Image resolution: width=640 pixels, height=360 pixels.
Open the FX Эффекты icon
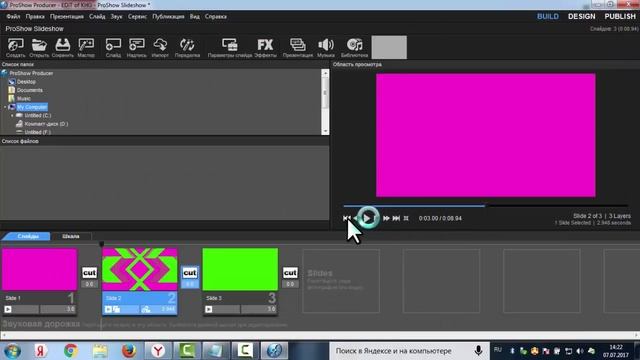click(265, 47)
